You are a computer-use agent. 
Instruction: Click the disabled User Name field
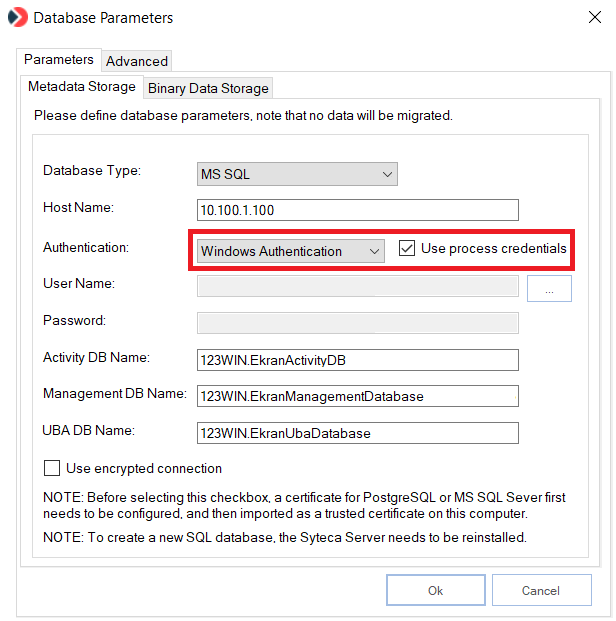point(358,288)
